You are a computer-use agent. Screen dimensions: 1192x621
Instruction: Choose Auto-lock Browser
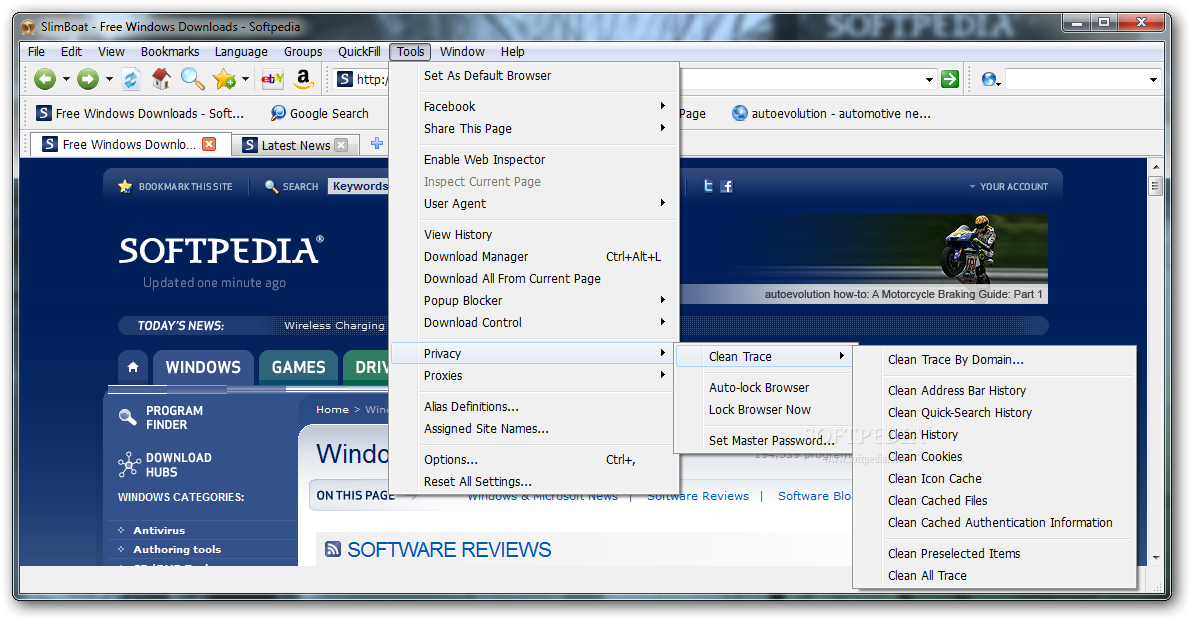click(x=763, y=388)
